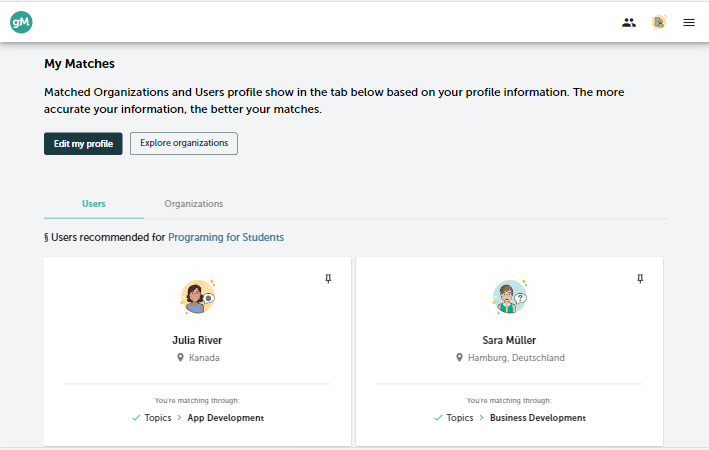Click the Explore organizations button
This screenshot has height=450, width=709.
[x=184, y=143]
